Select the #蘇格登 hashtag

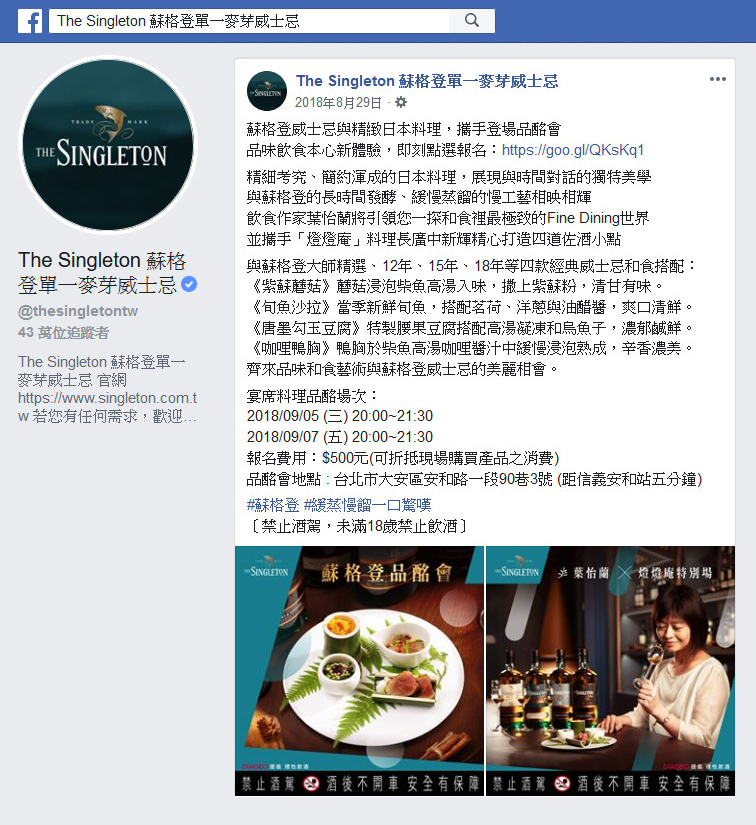pos(273,505)
